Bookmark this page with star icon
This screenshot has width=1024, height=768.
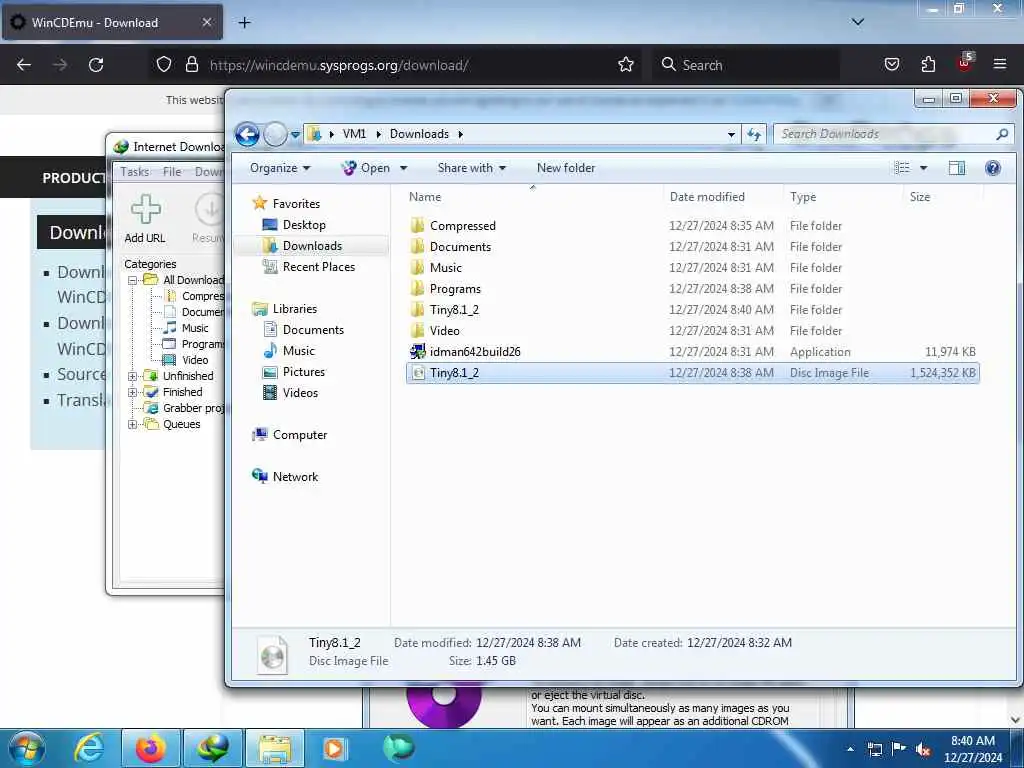[x=626, y=65]
